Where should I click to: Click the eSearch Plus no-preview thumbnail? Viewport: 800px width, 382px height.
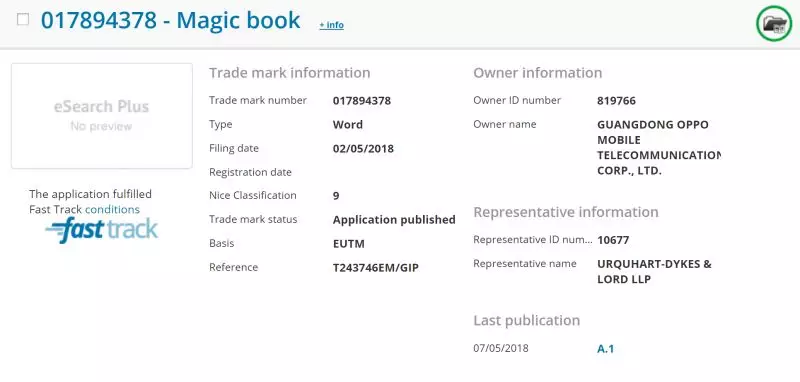pyautogui.click(x=102, y=116)
